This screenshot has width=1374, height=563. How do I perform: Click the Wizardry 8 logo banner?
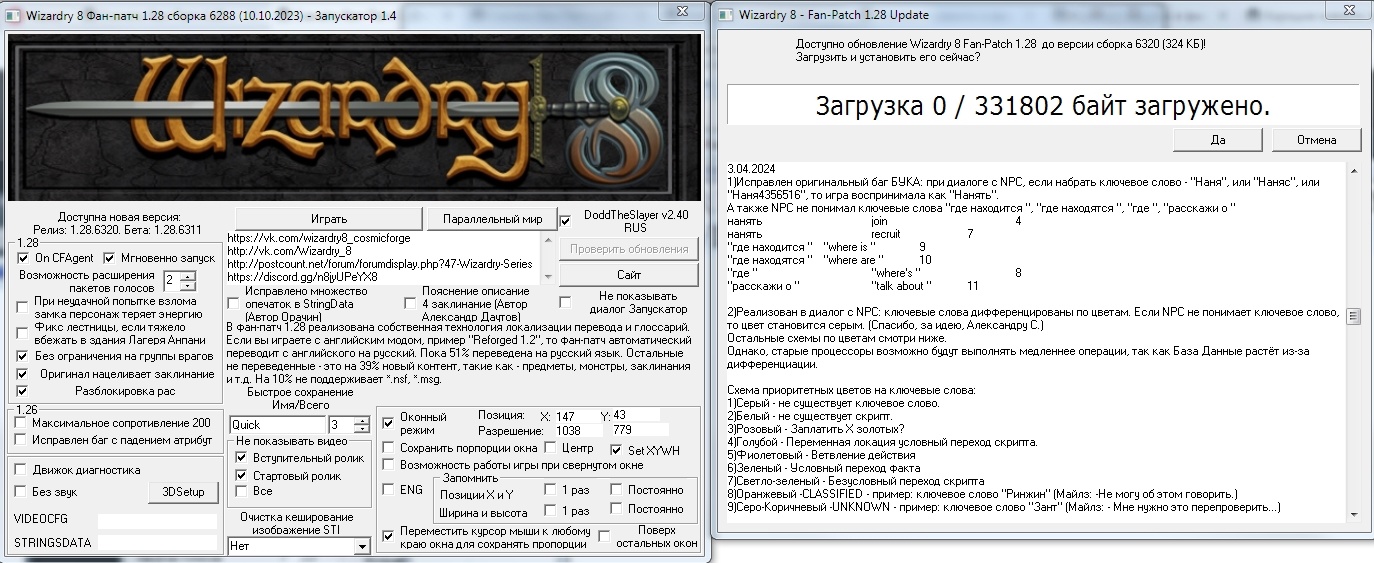point(355,117)
